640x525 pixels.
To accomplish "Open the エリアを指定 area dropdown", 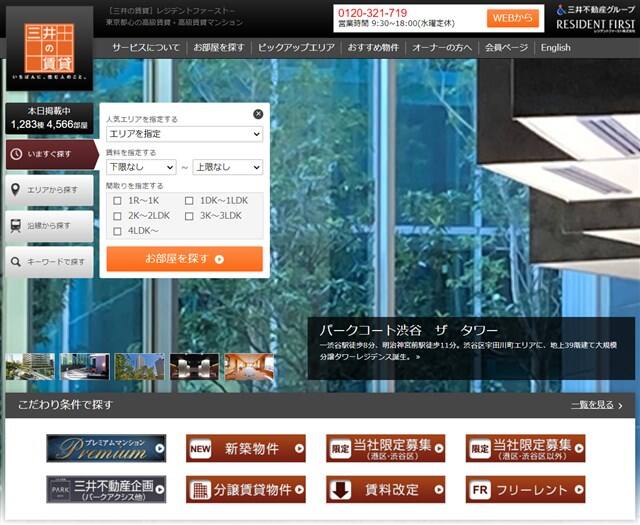I will click(x=184, y=134).
